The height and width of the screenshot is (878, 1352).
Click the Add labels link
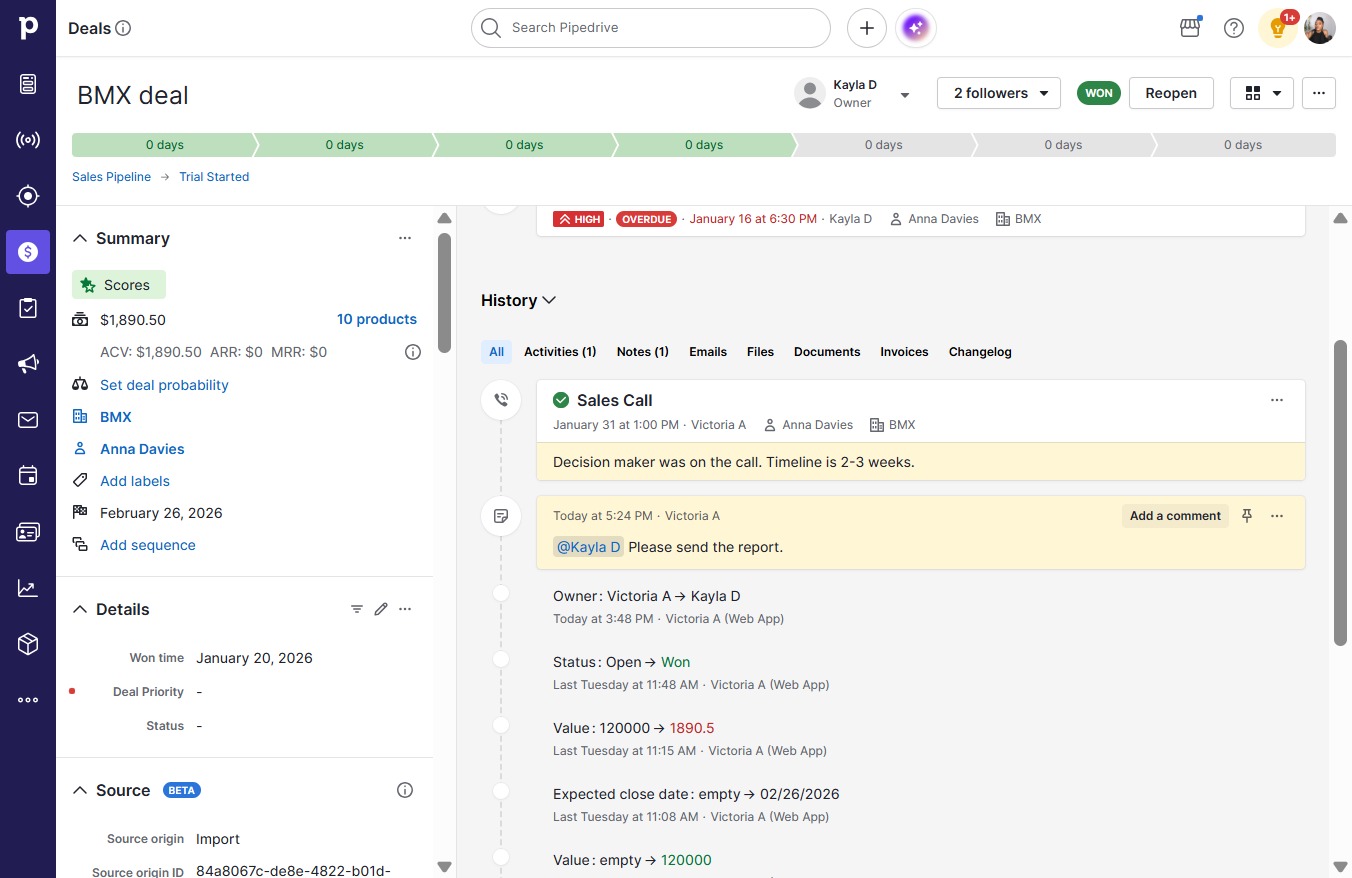pyautogui.click(x=135, y=481)
